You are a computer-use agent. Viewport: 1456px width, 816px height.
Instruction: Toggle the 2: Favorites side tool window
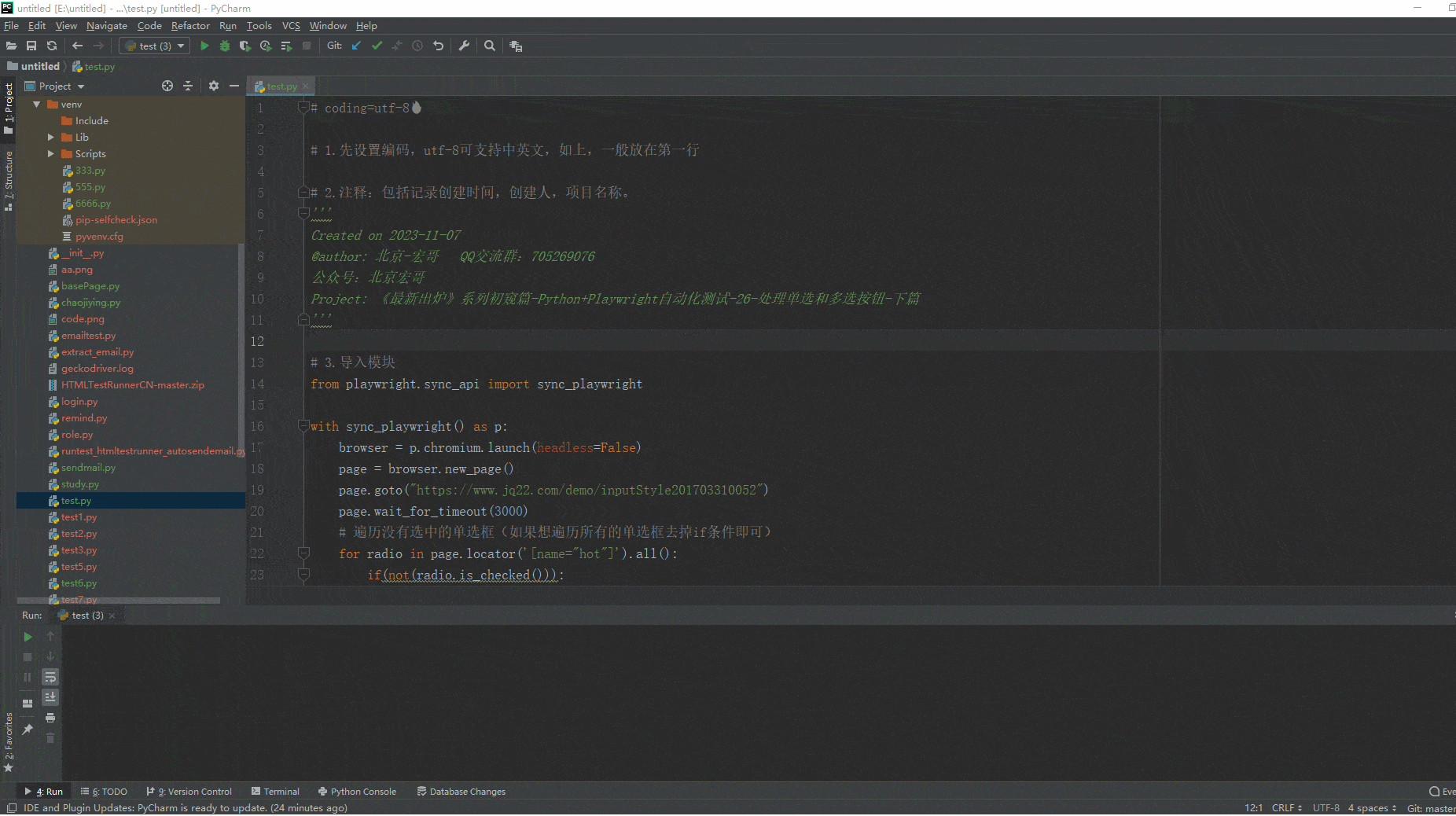(9, 742)
